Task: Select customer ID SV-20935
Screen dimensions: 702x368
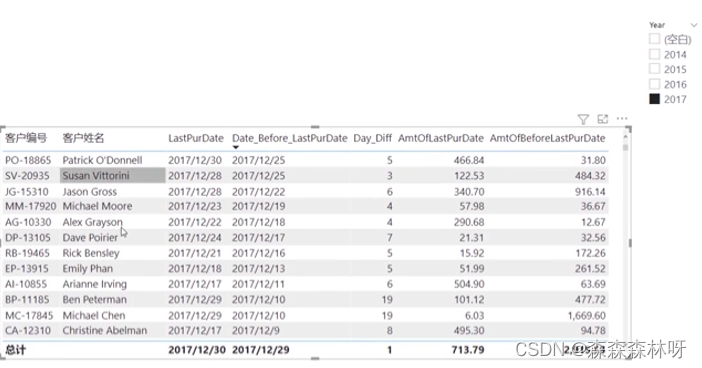Action: click(x=27, y=175)
